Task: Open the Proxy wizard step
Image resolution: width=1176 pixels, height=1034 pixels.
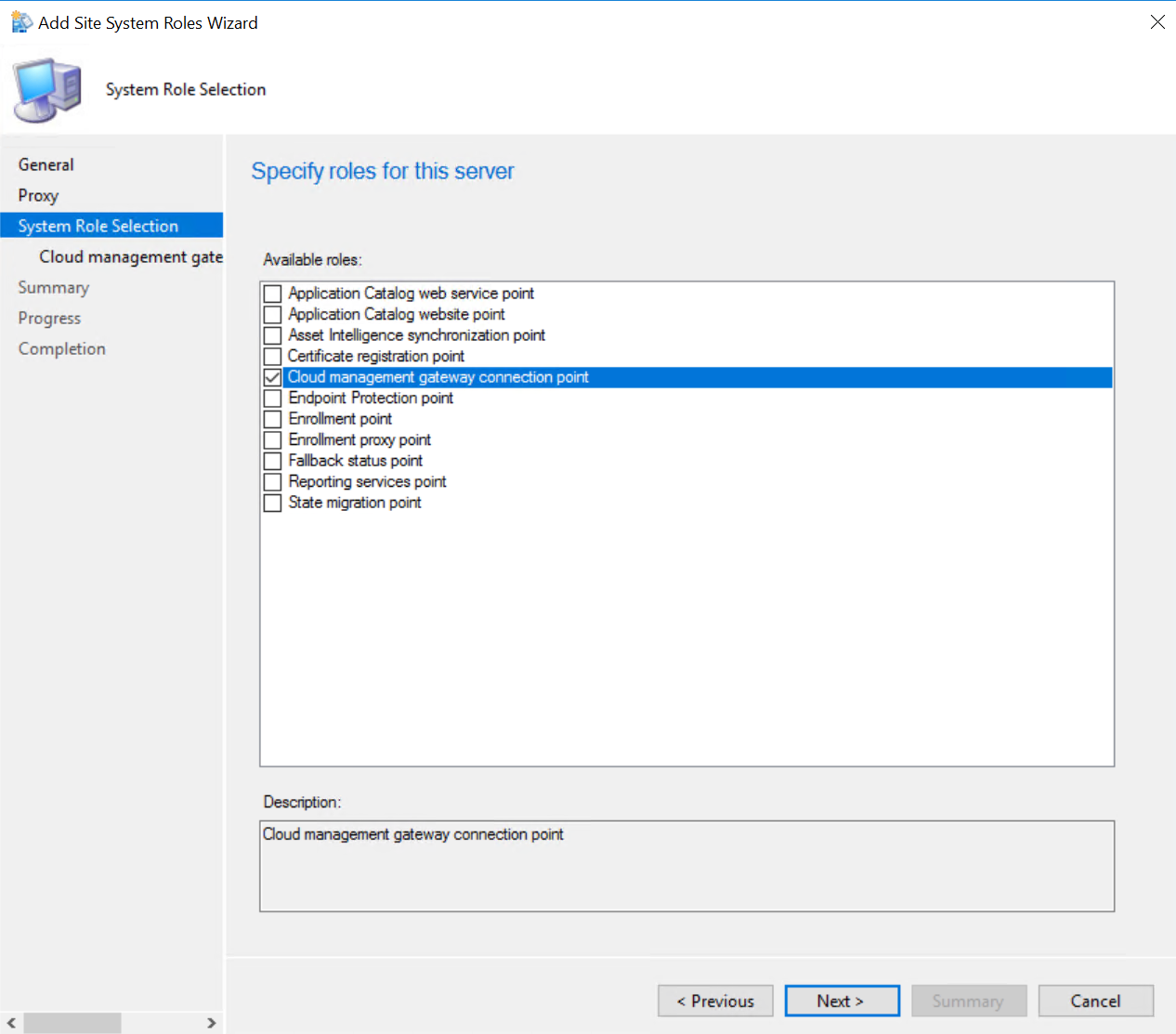Action: 38,195
